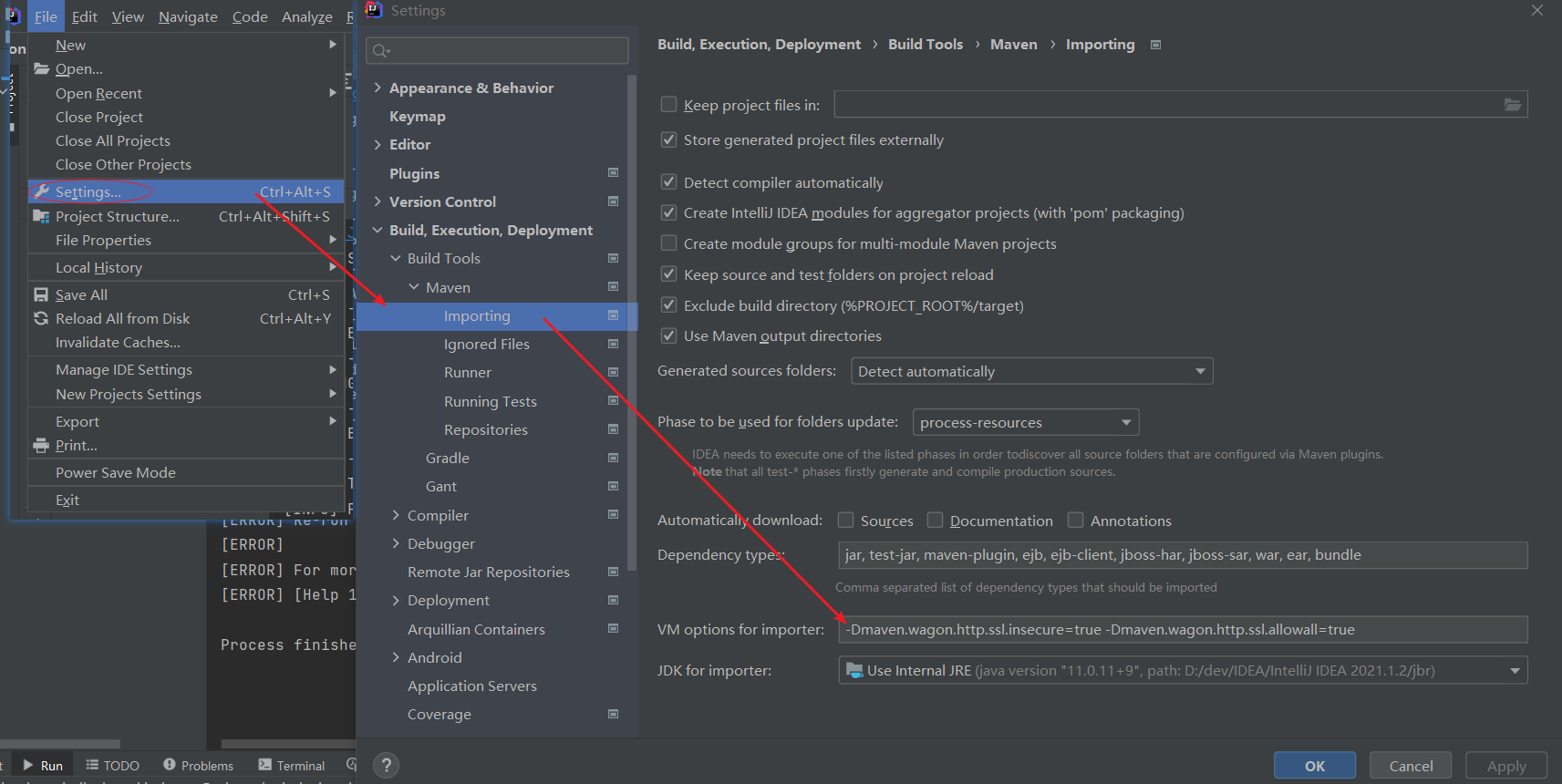Click the project-level icon on Arquillian Containers row
This screenshot has width=1562, height=784.
tap(613, 628)
